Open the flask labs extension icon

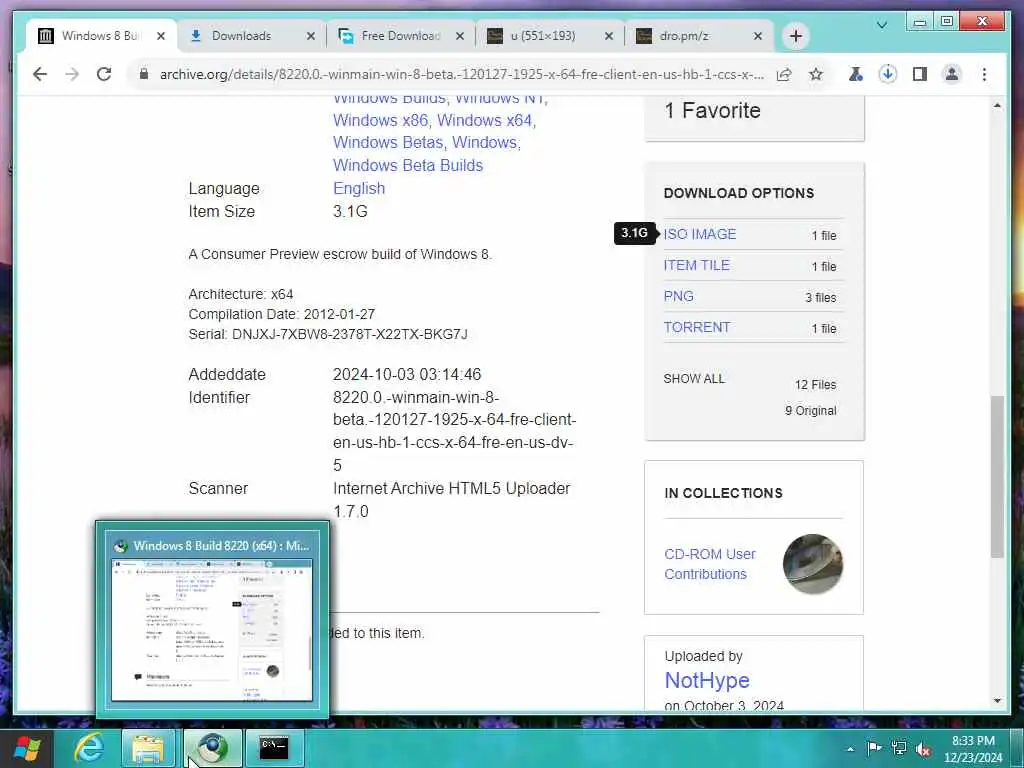click(x=856, y=74)
